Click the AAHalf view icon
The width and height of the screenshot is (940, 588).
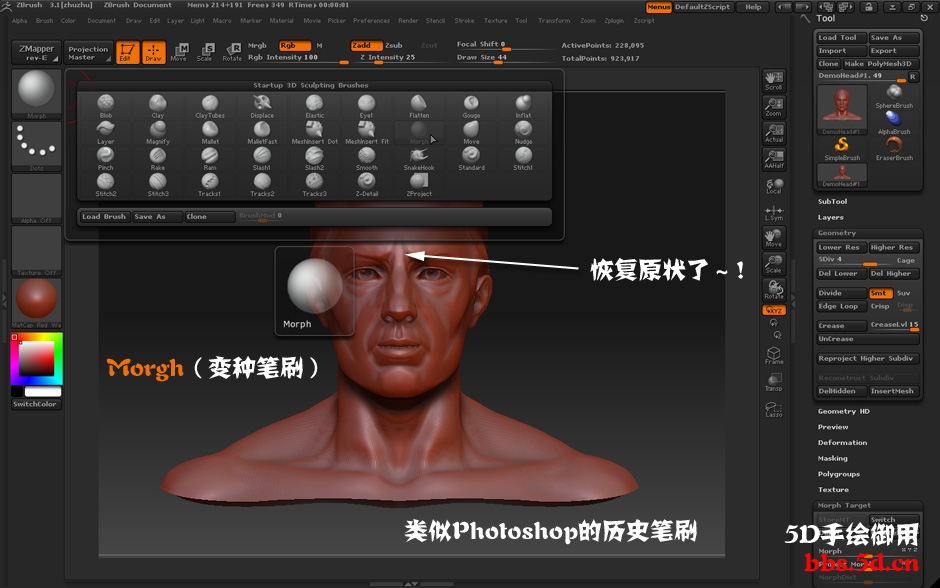[x=773, y=159]
